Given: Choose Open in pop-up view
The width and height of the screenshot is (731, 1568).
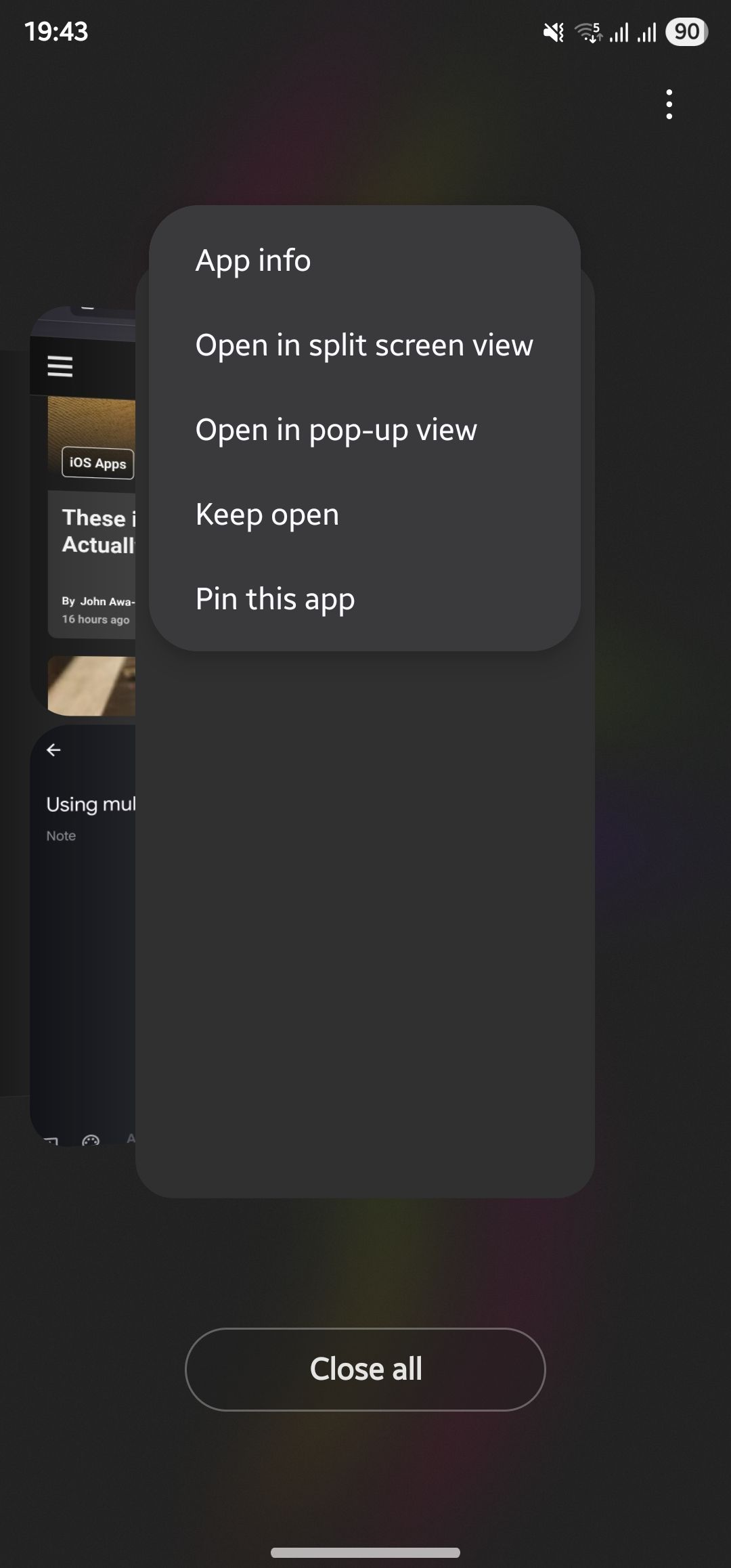Looking at the screenshot, I should (365, 430).
